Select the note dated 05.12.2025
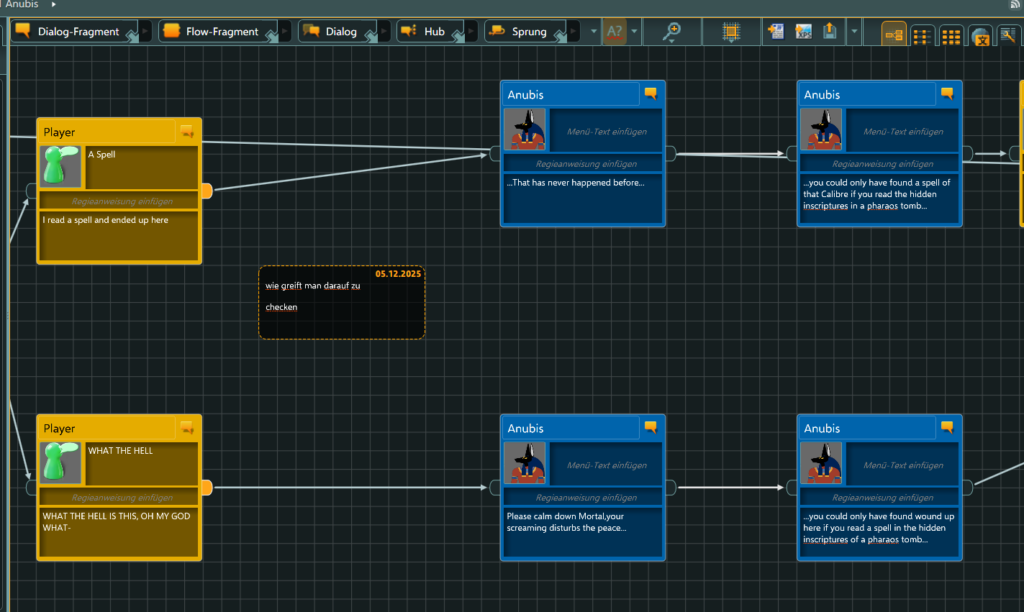This screenshot has height=612, width=1024. click(x=341, y=303)
